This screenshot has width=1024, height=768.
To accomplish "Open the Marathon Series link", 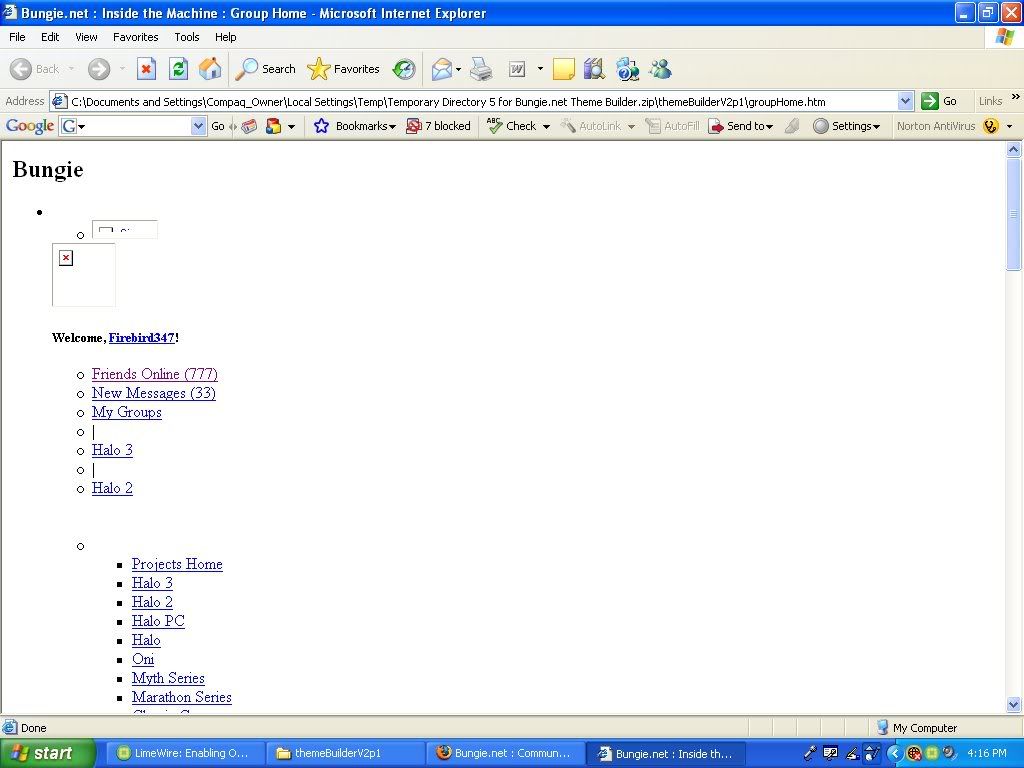I will [x=181, y=697].
